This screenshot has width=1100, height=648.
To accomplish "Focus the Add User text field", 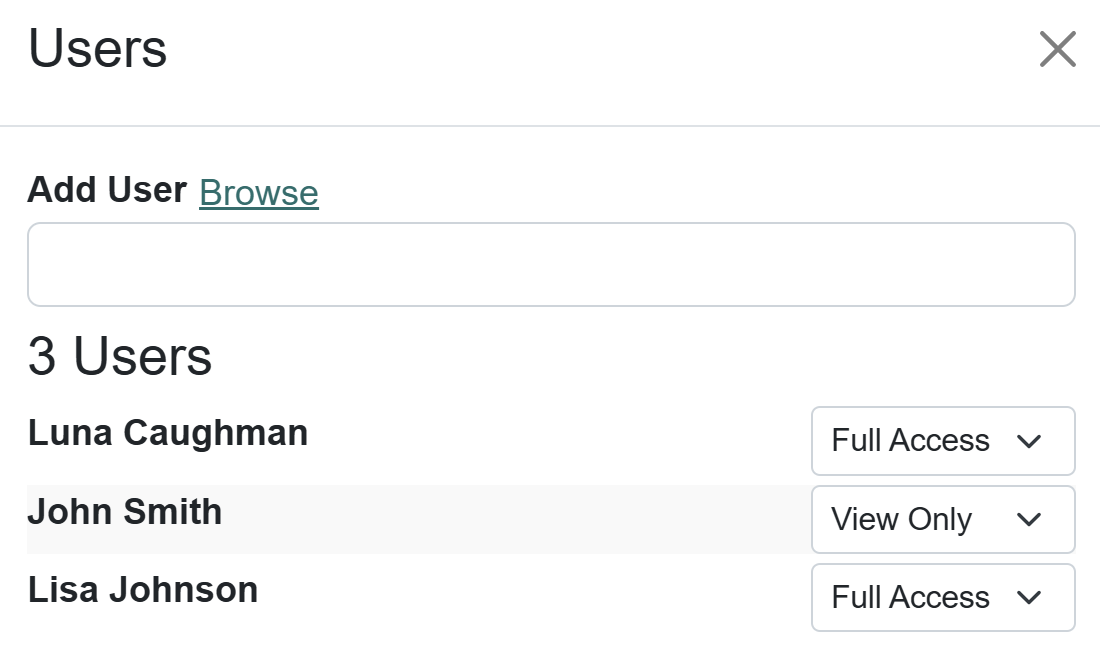I will click(x=551, y=265).
